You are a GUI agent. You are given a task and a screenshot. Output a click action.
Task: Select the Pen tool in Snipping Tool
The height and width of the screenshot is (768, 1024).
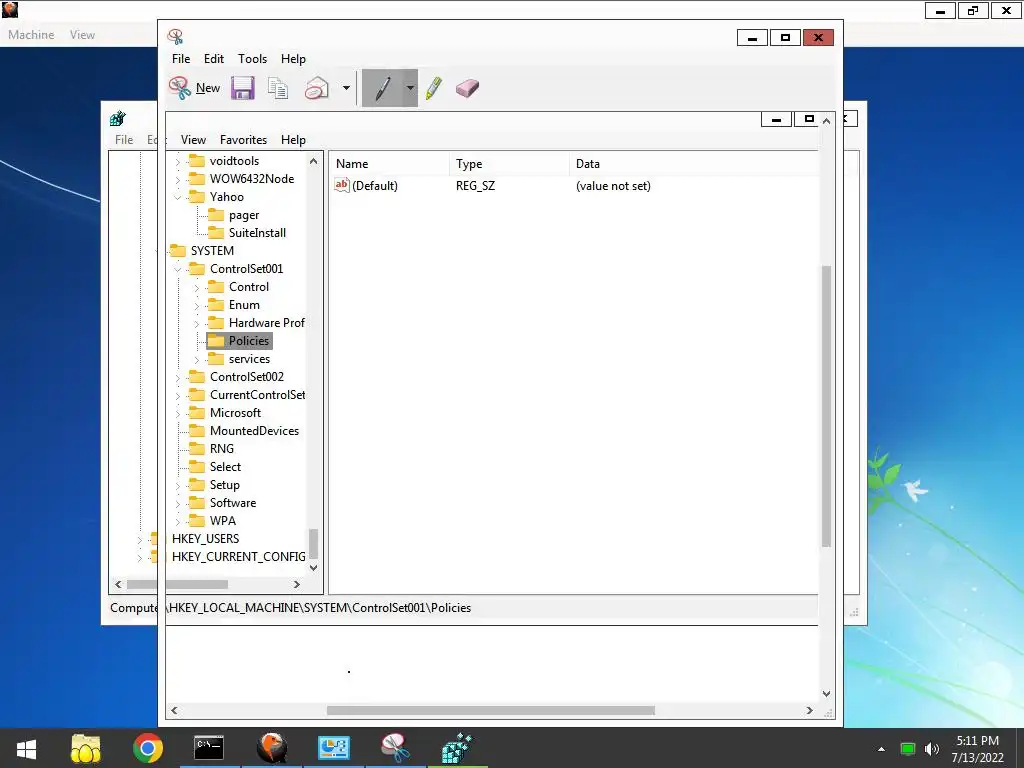point(383,88)
